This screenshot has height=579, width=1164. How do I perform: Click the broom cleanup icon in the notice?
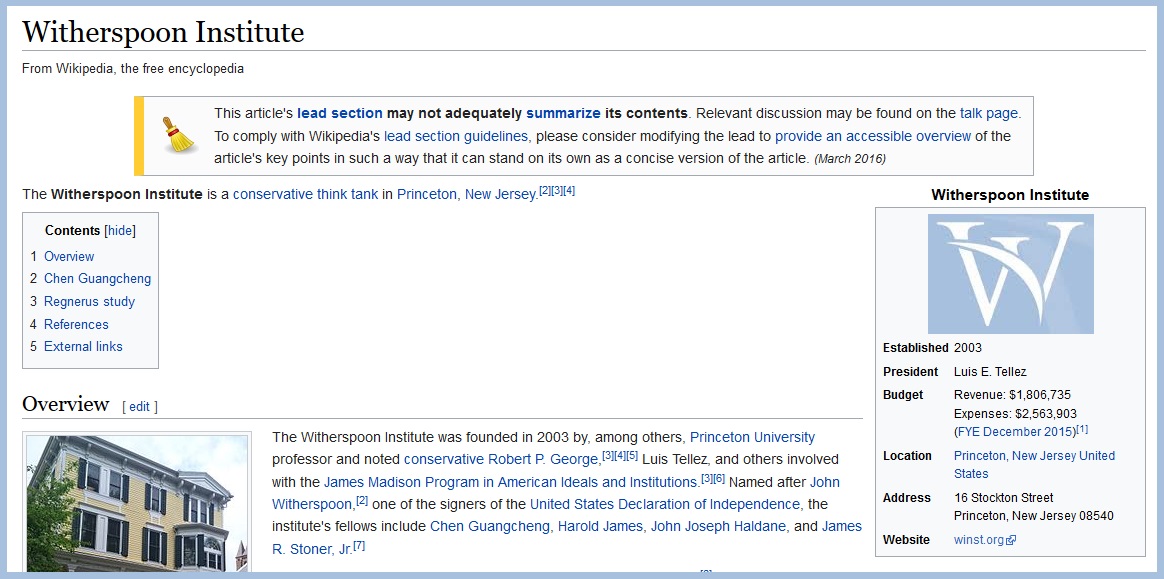pyautogui.click(x=178, y=135)
